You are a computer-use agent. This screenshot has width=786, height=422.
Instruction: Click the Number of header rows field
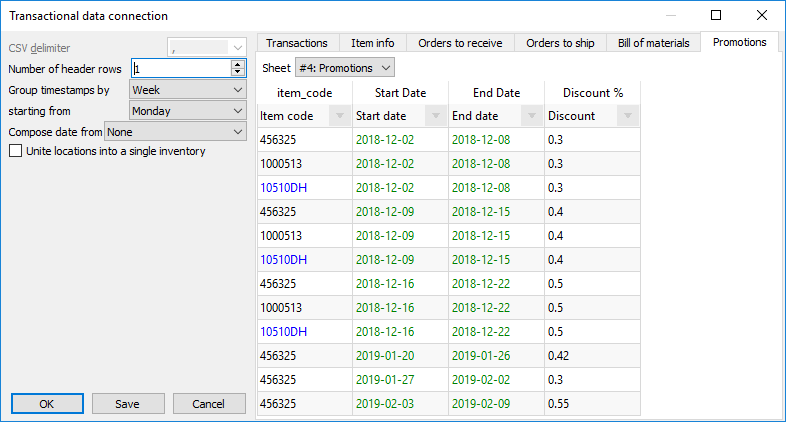180,68
